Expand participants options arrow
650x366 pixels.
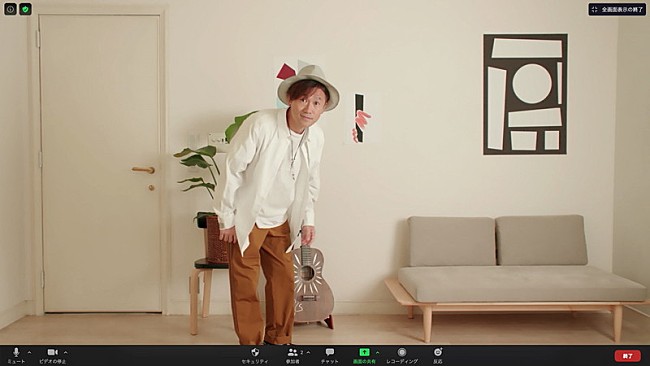tap(308, 353)
